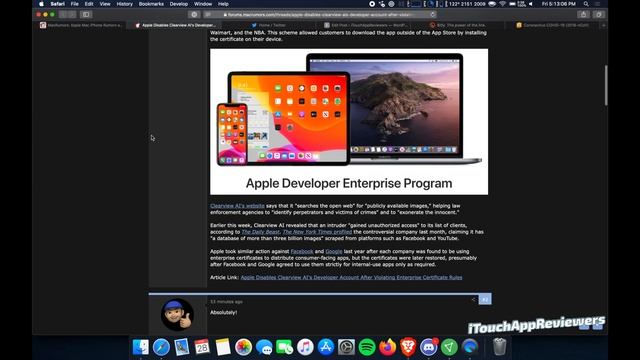
Task: Open the View menu
Action: pyautogui.click(x=105, y=4)
